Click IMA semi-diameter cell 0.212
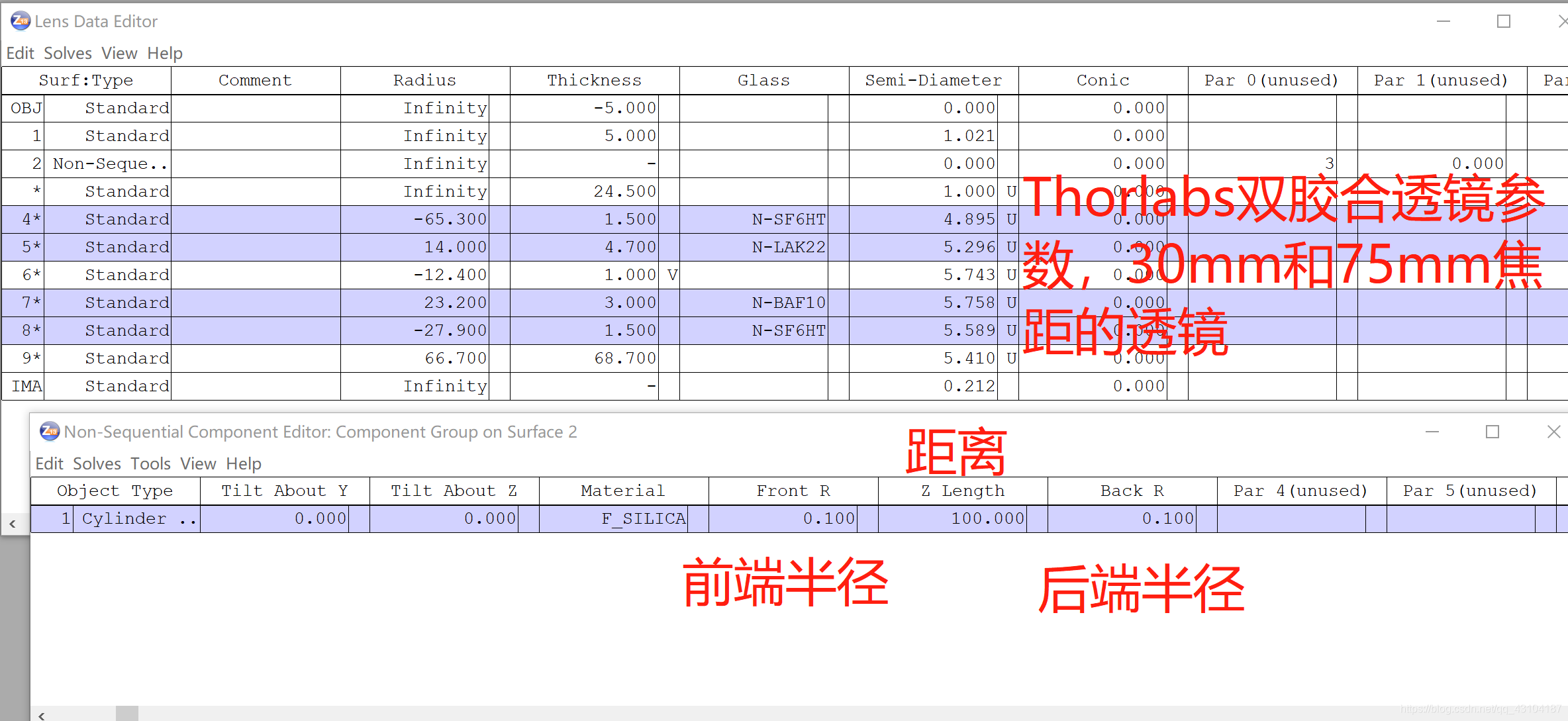The width and height of the screenshot is (1568, 721). [x=924, y=386]
